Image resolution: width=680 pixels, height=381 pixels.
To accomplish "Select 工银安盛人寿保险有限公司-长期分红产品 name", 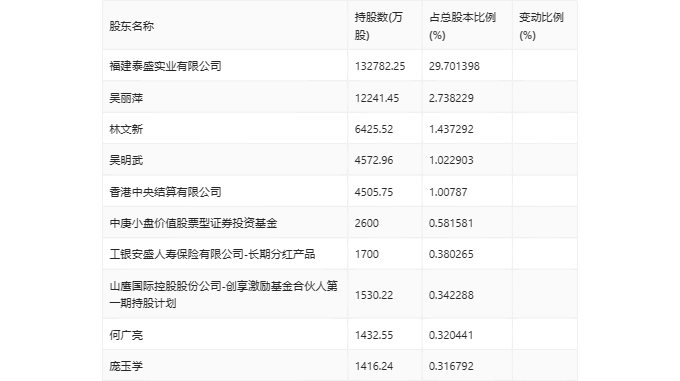I will (x=212, y=254).
